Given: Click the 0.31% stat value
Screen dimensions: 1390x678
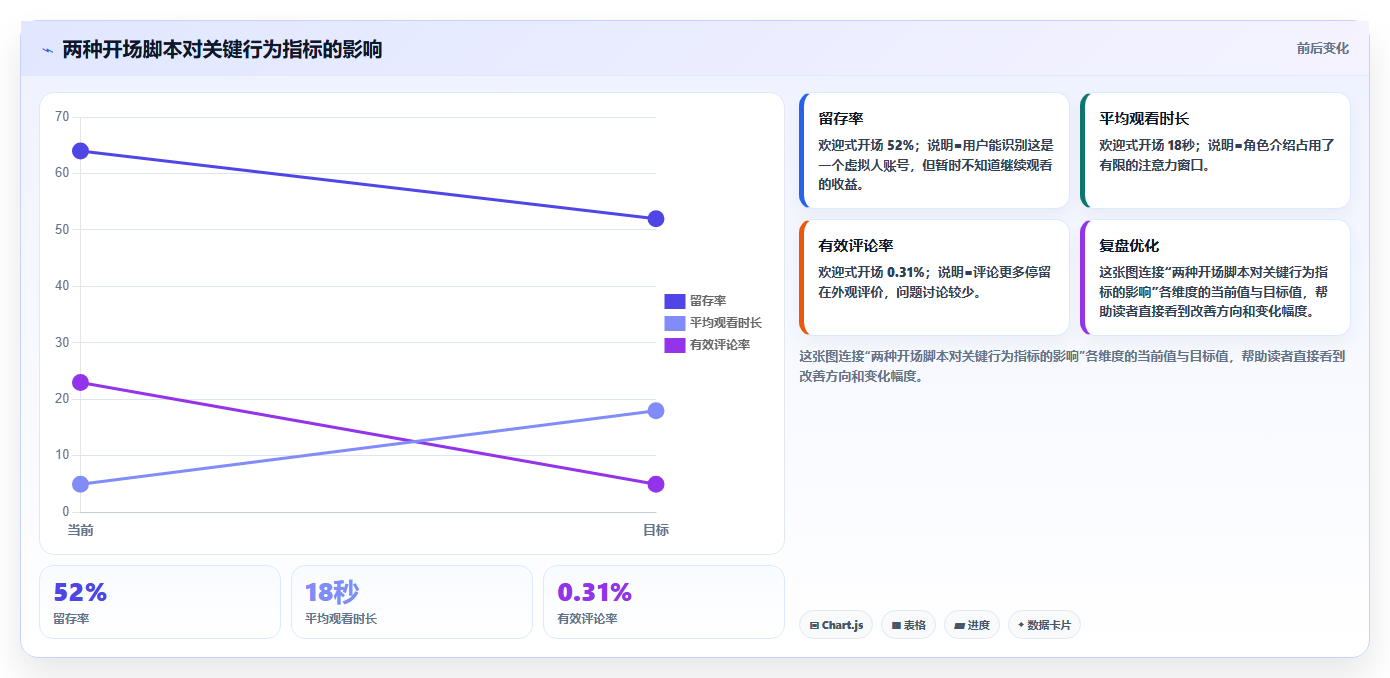Looking at the screenshot, I should pos(595,592).
